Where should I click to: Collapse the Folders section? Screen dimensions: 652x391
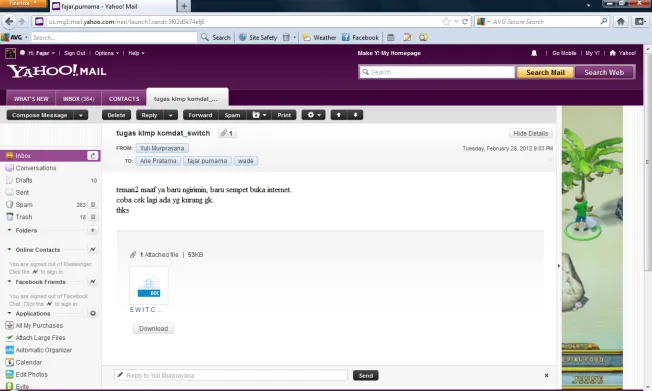pos(10,230)
